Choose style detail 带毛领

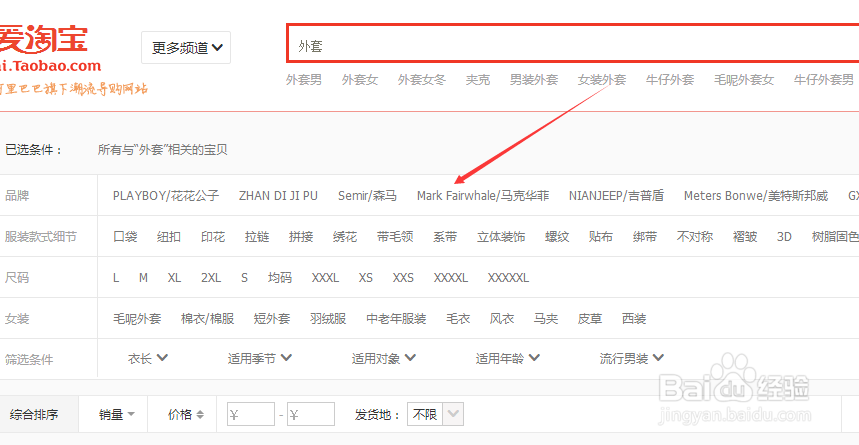pyautogui.click(x=395, y=237)
